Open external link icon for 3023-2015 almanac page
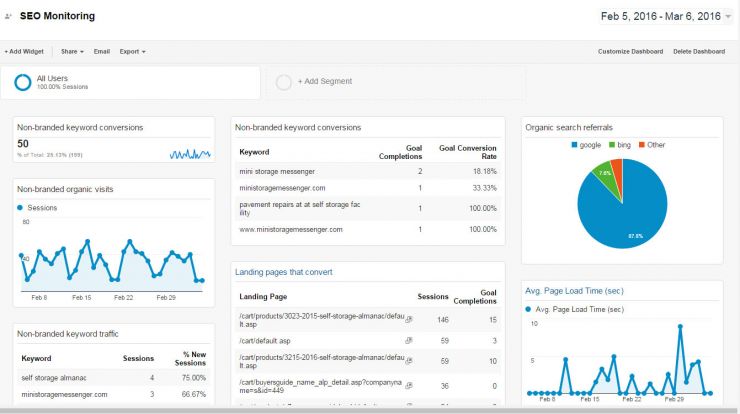The image size is (740, 414). coord(409,320)
